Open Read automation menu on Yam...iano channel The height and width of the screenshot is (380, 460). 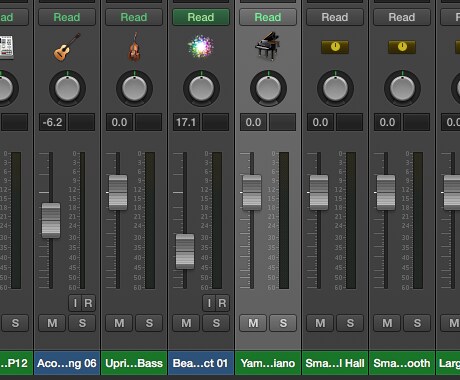(268, 17)
